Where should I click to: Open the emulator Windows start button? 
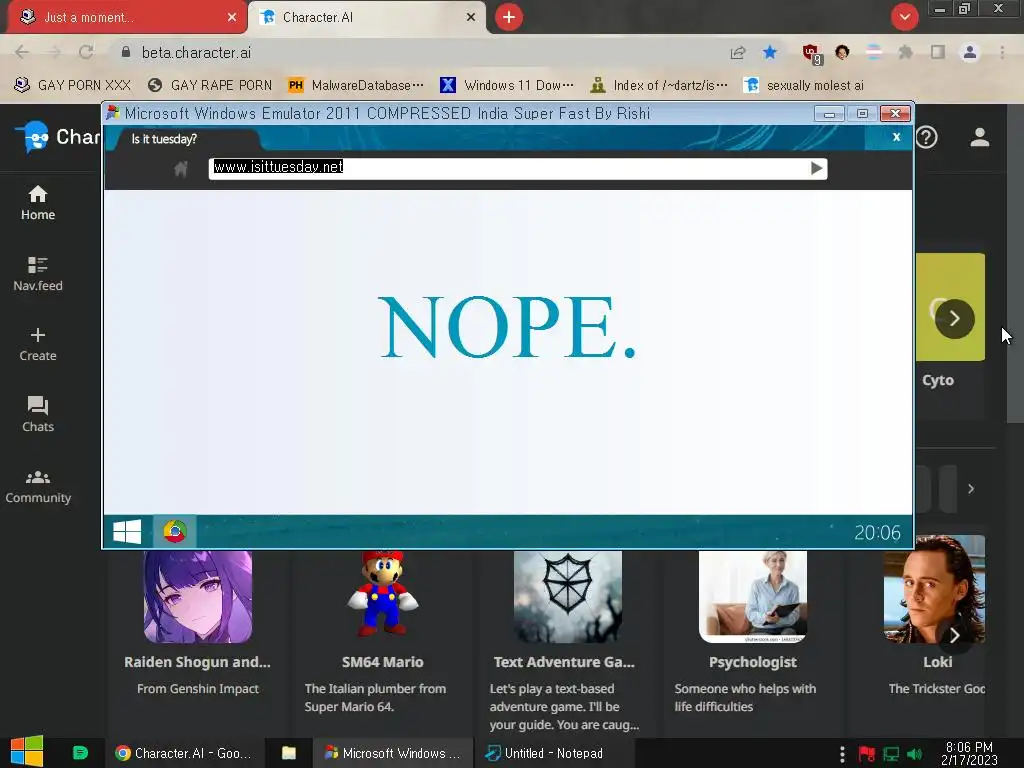[127, 532]
